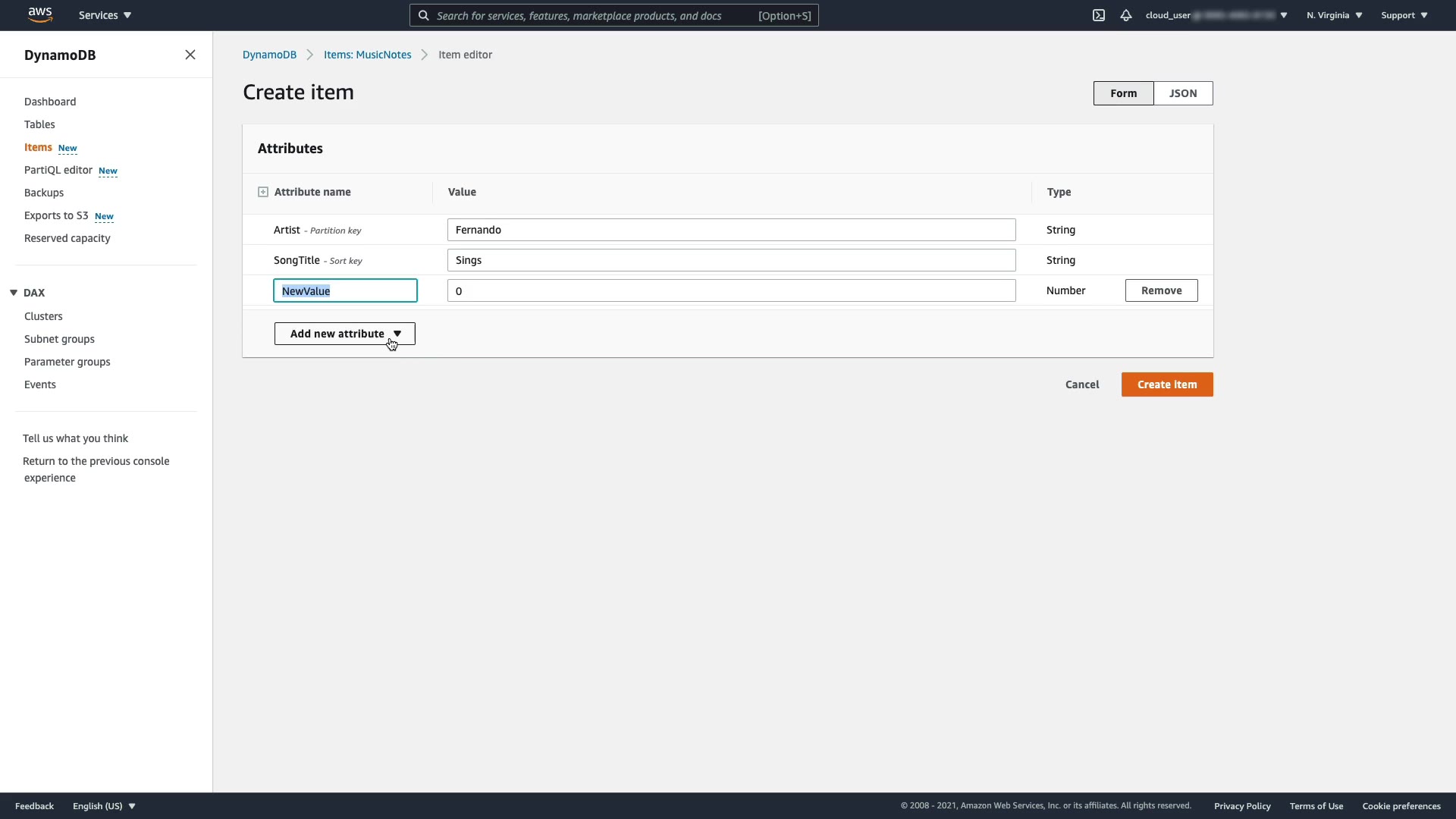Click the search magnifier icon

(x=424, y=15)
